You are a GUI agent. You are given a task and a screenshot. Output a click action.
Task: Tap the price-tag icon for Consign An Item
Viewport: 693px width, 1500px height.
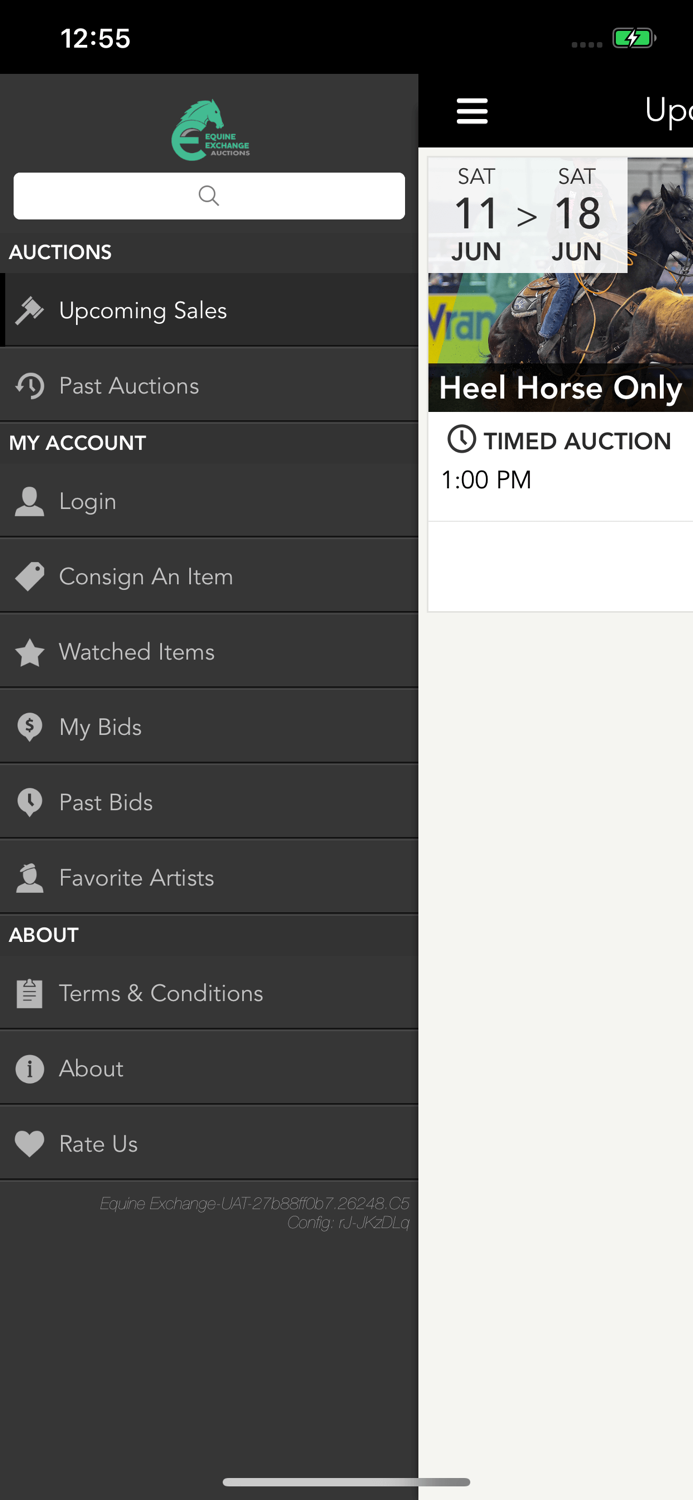click(29, 576)
